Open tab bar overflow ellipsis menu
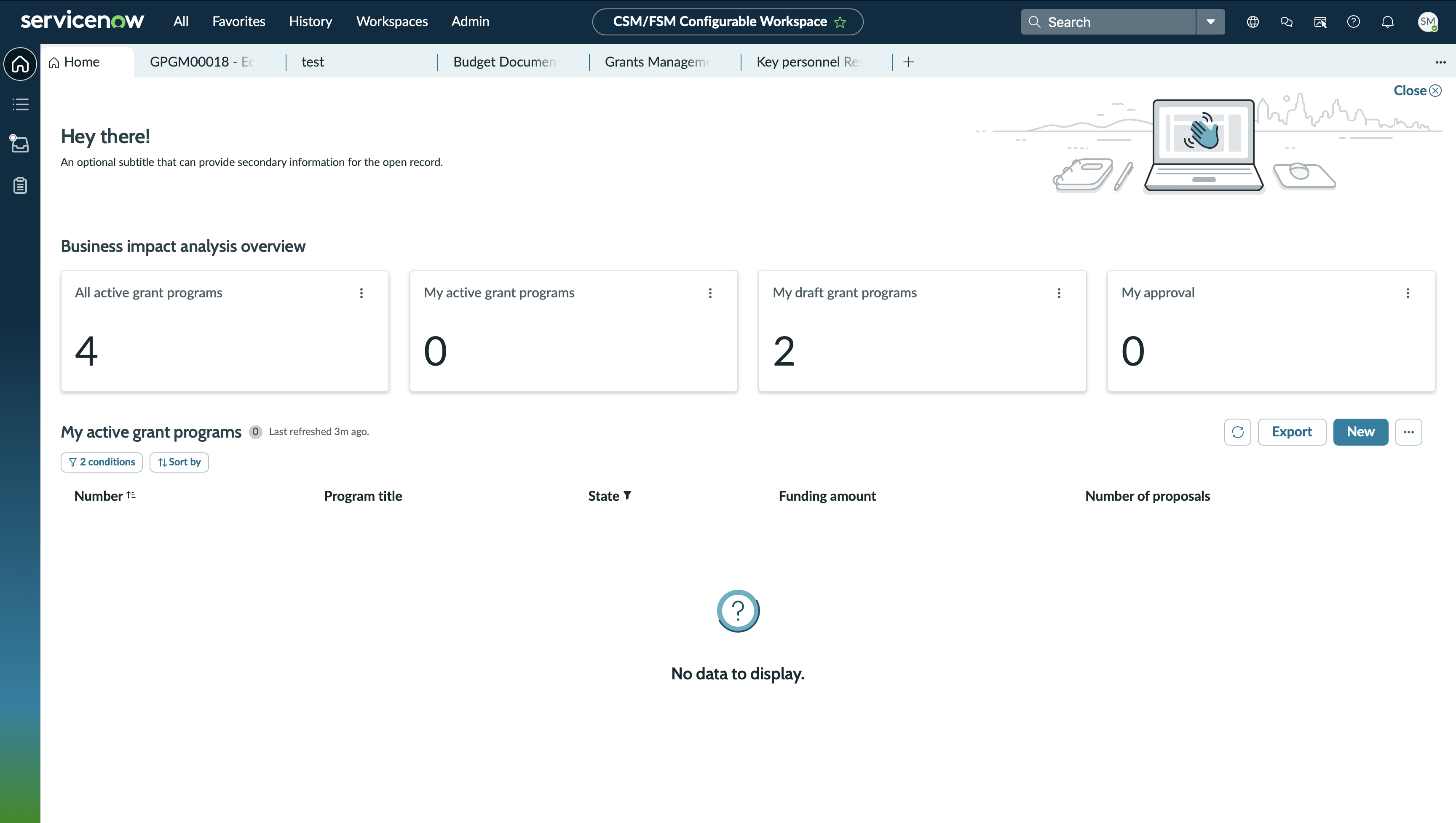The image size is (1456, 823). (1440, 62)
